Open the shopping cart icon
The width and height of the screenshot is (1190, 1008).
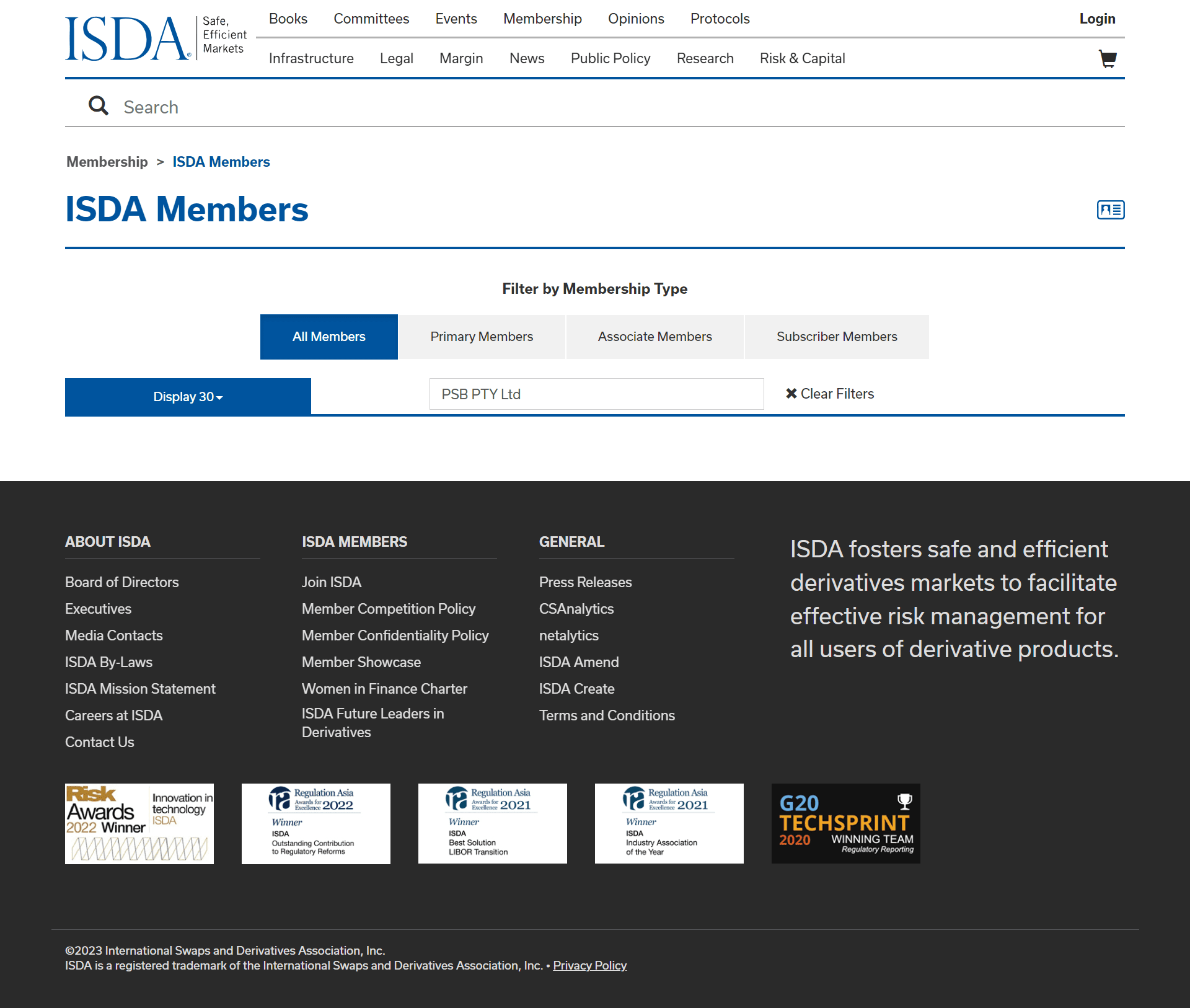1108,58
